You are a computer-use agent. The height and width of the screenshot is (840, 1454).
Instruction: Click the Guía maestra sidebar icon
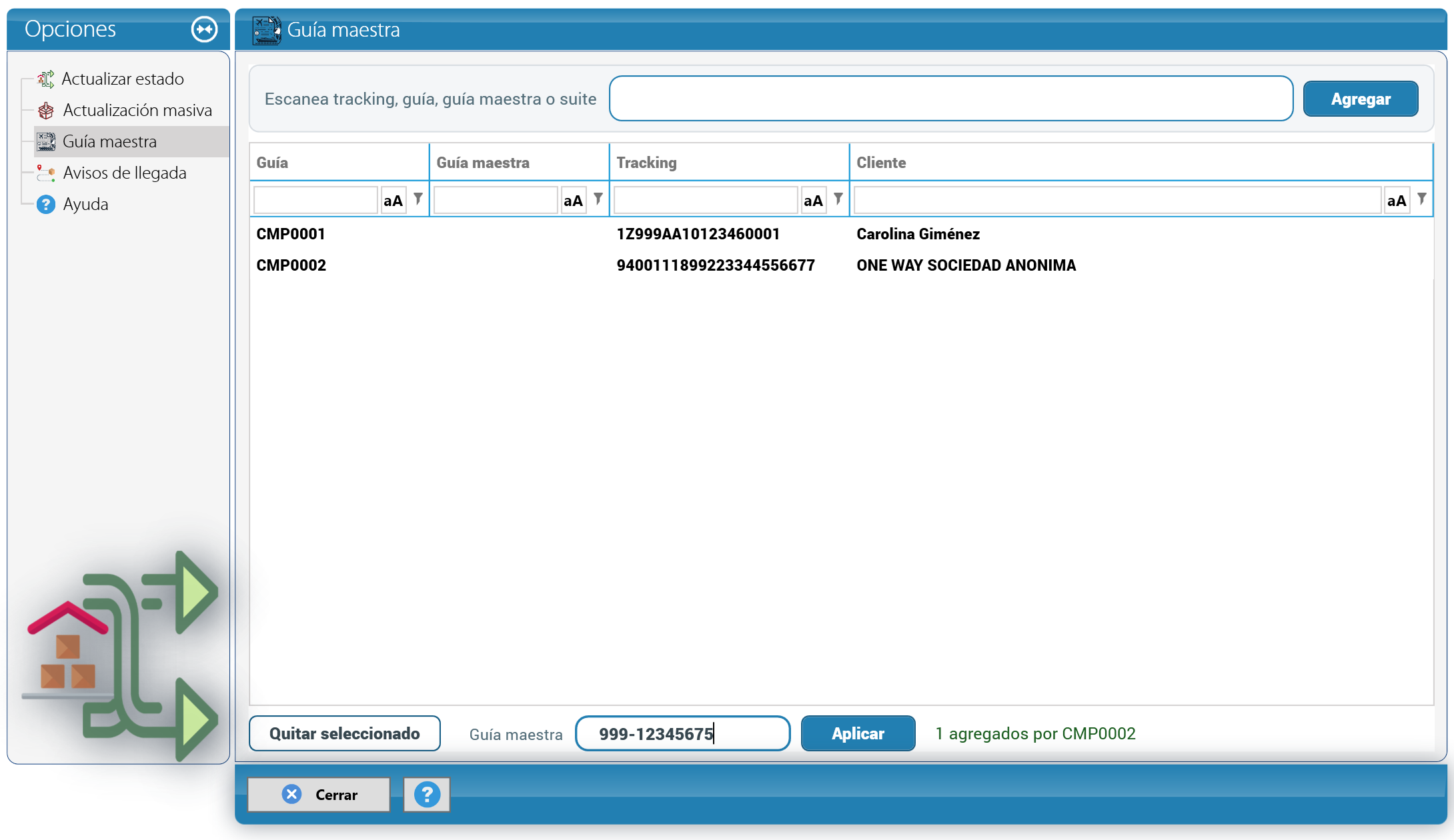[45, 141]
